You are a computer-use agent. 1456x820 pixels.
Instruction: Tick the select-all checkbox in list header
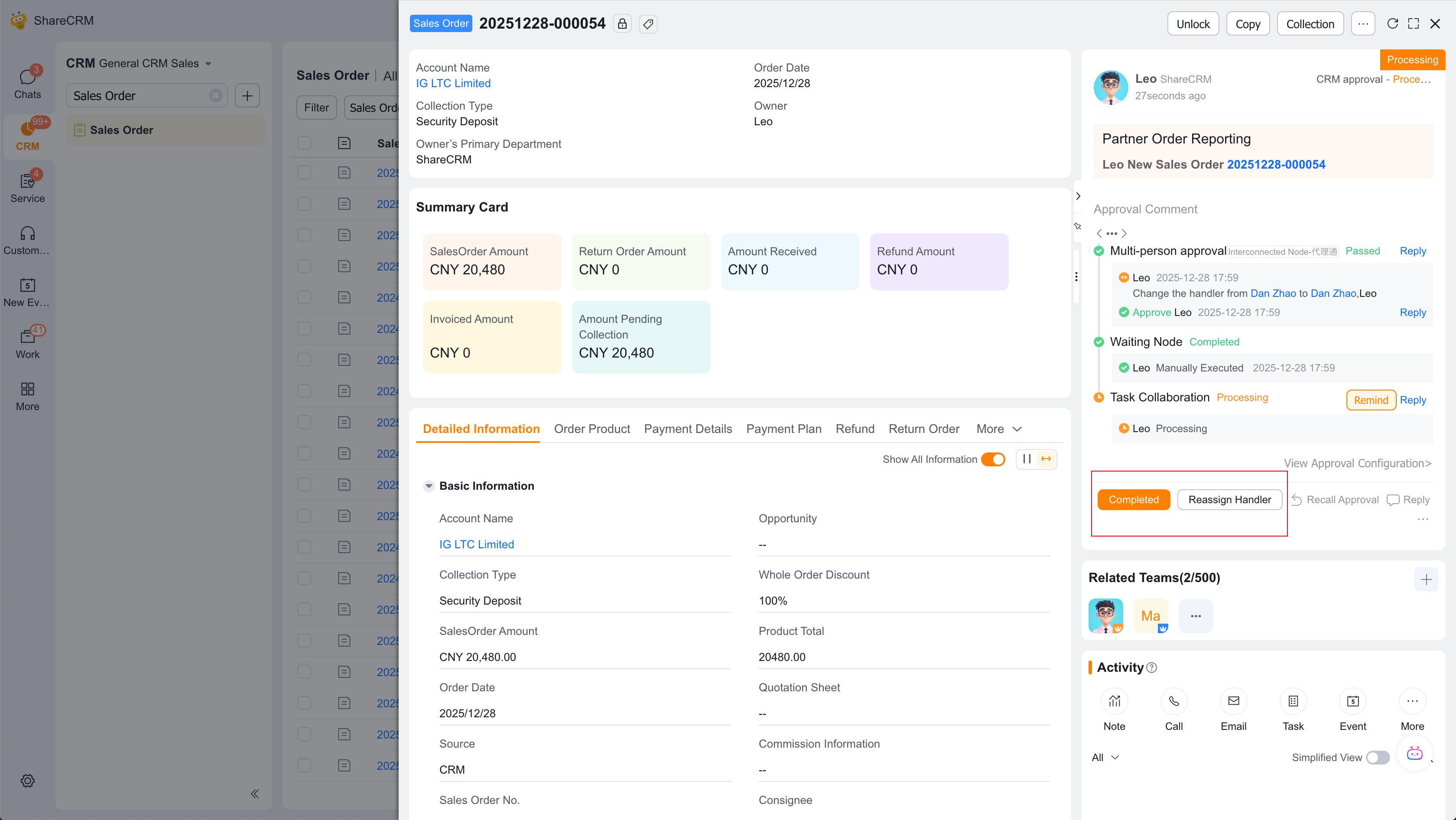click(304, 143)
